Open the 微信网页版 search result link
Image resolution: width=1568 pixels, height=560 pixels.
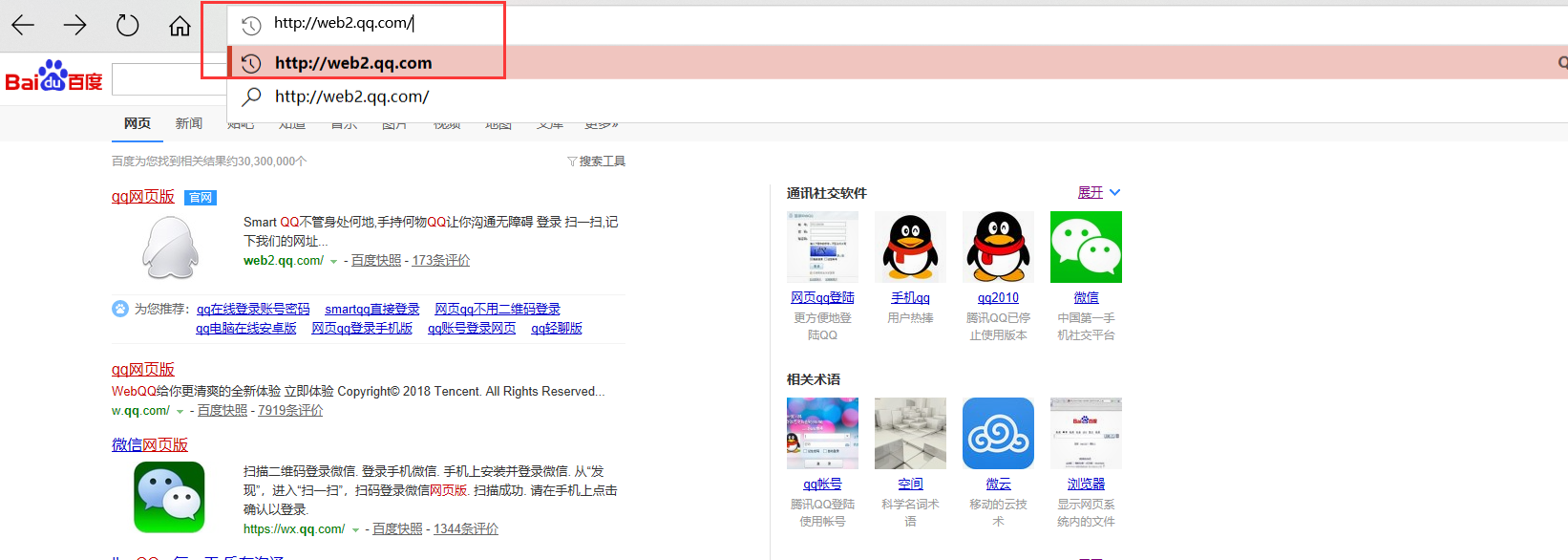[x=150, y=445]
